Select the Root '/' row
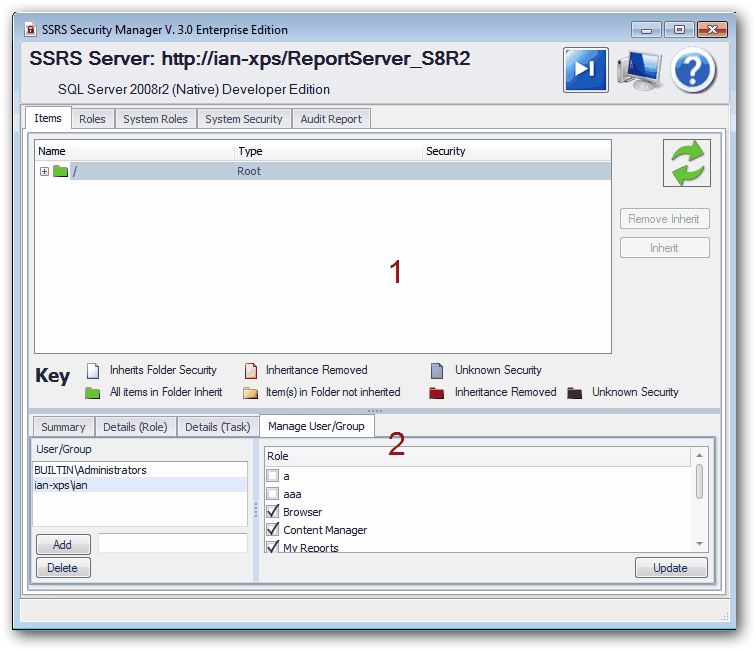 (x=323, y=171)
